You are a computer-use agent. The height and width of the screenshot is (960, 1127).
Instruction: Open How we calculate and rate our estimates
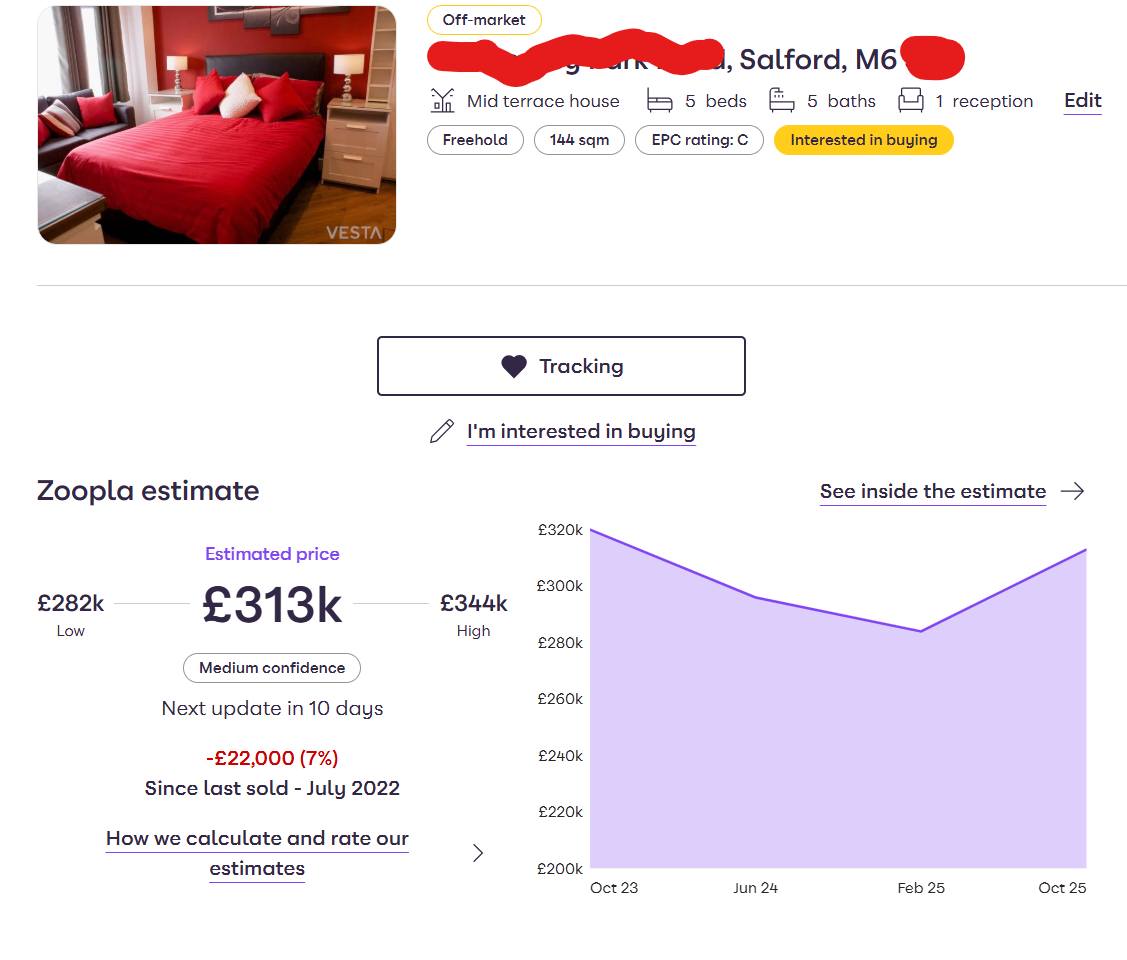click(257, 853)
